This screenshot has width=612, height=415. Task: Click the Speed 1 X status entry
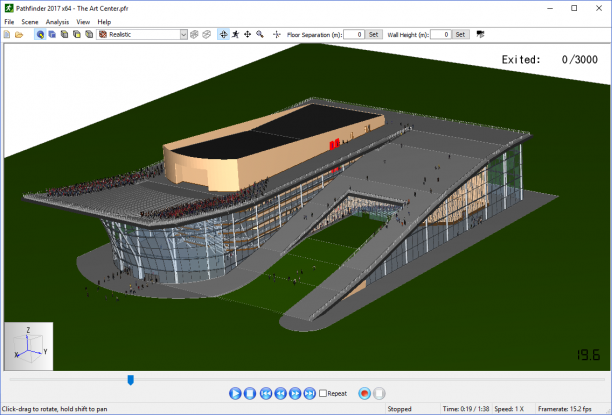[x=509, y=409]
